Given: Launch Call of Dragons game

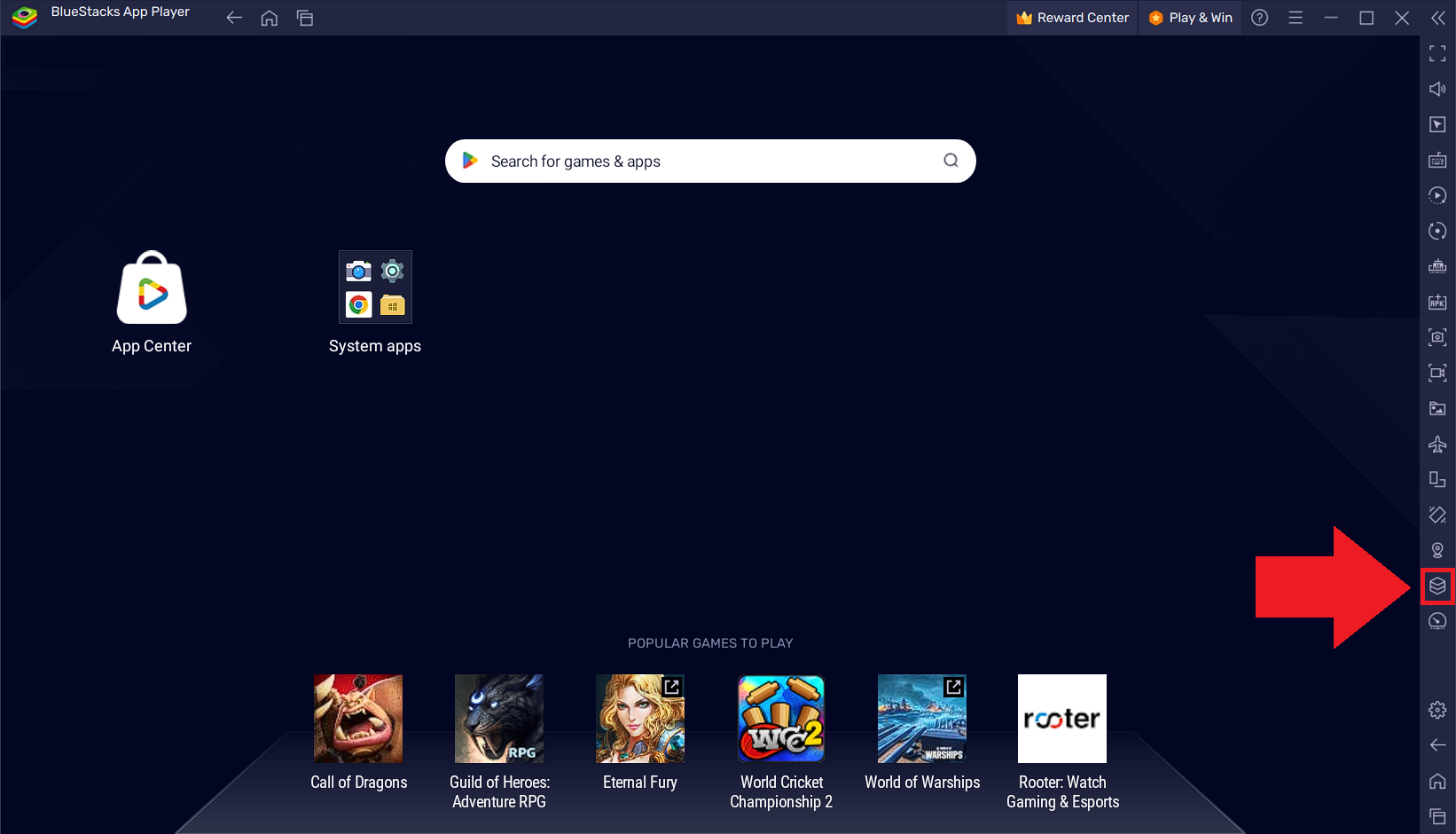Looking at the screenshot, I should (x=358, y=719).
